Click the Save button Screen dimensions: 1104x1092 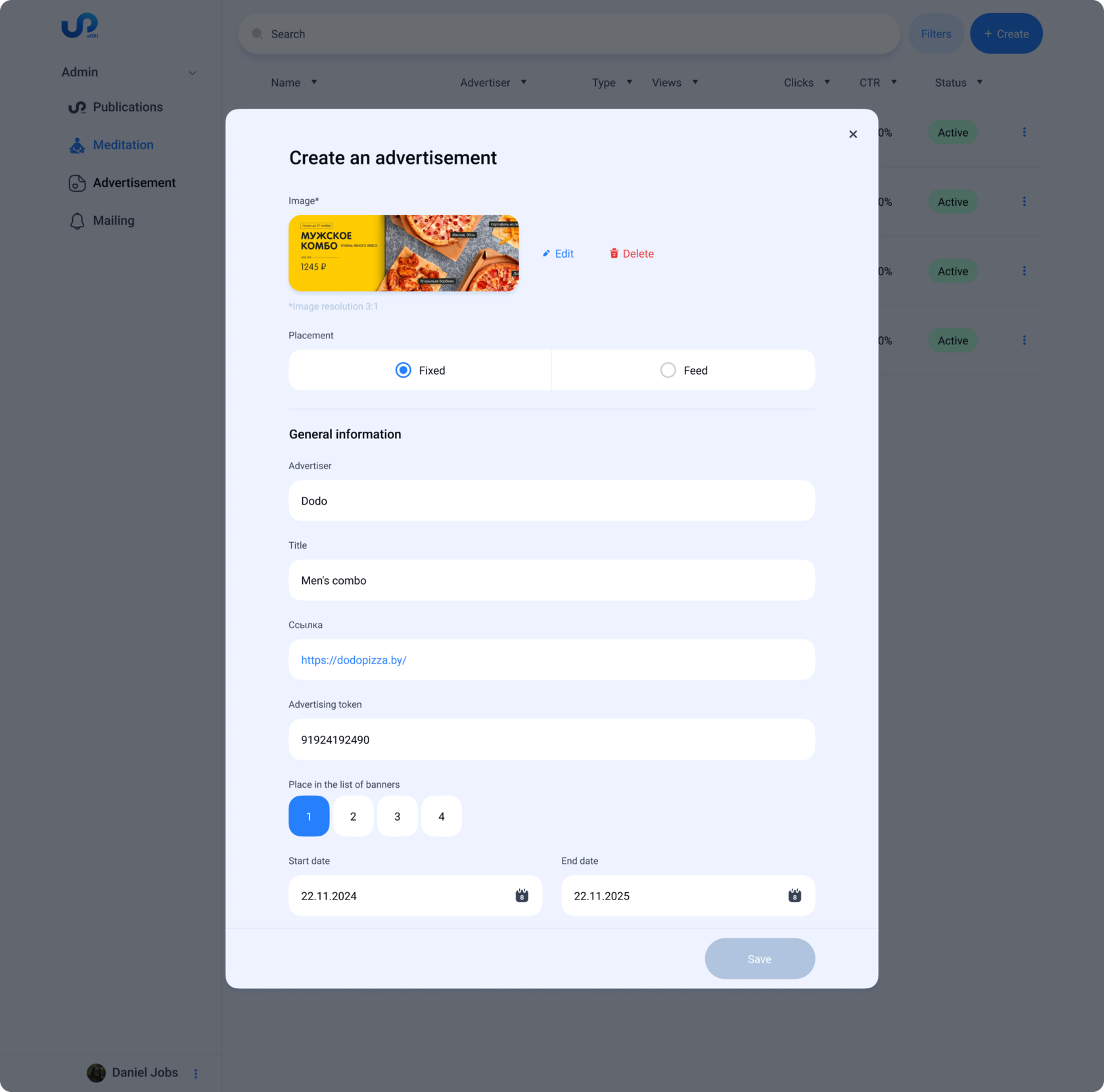pyautogui.click(x=760, y=959)
